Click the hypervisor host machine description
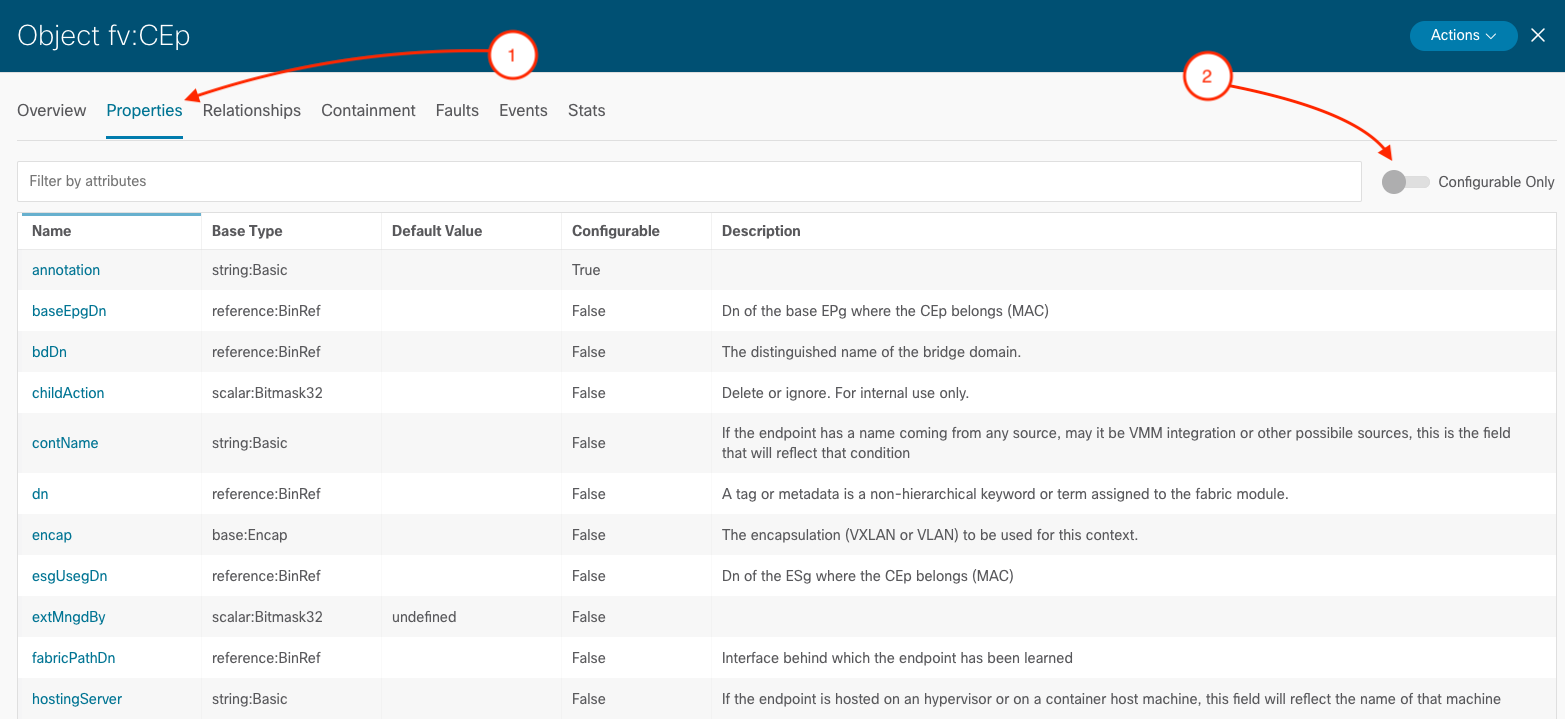This screenshot has width=1565, height=719. 1111,699
